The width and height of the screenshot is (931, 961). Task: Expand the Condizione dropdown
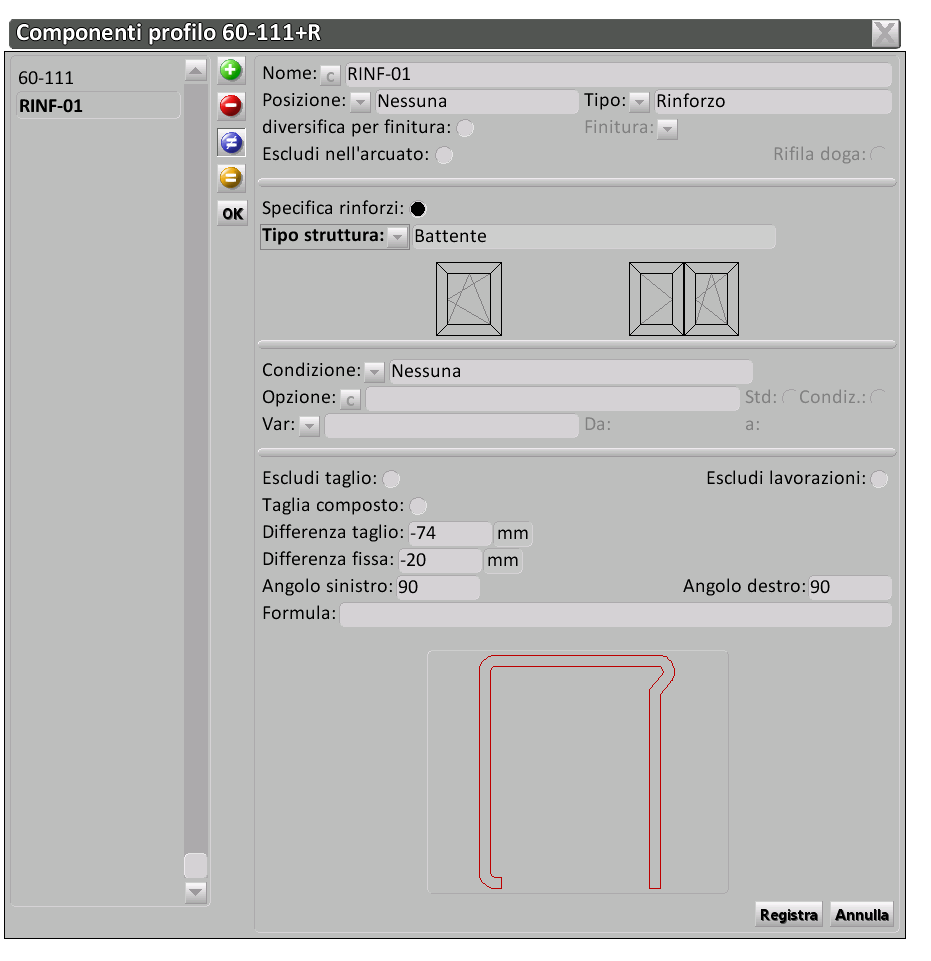374,372
